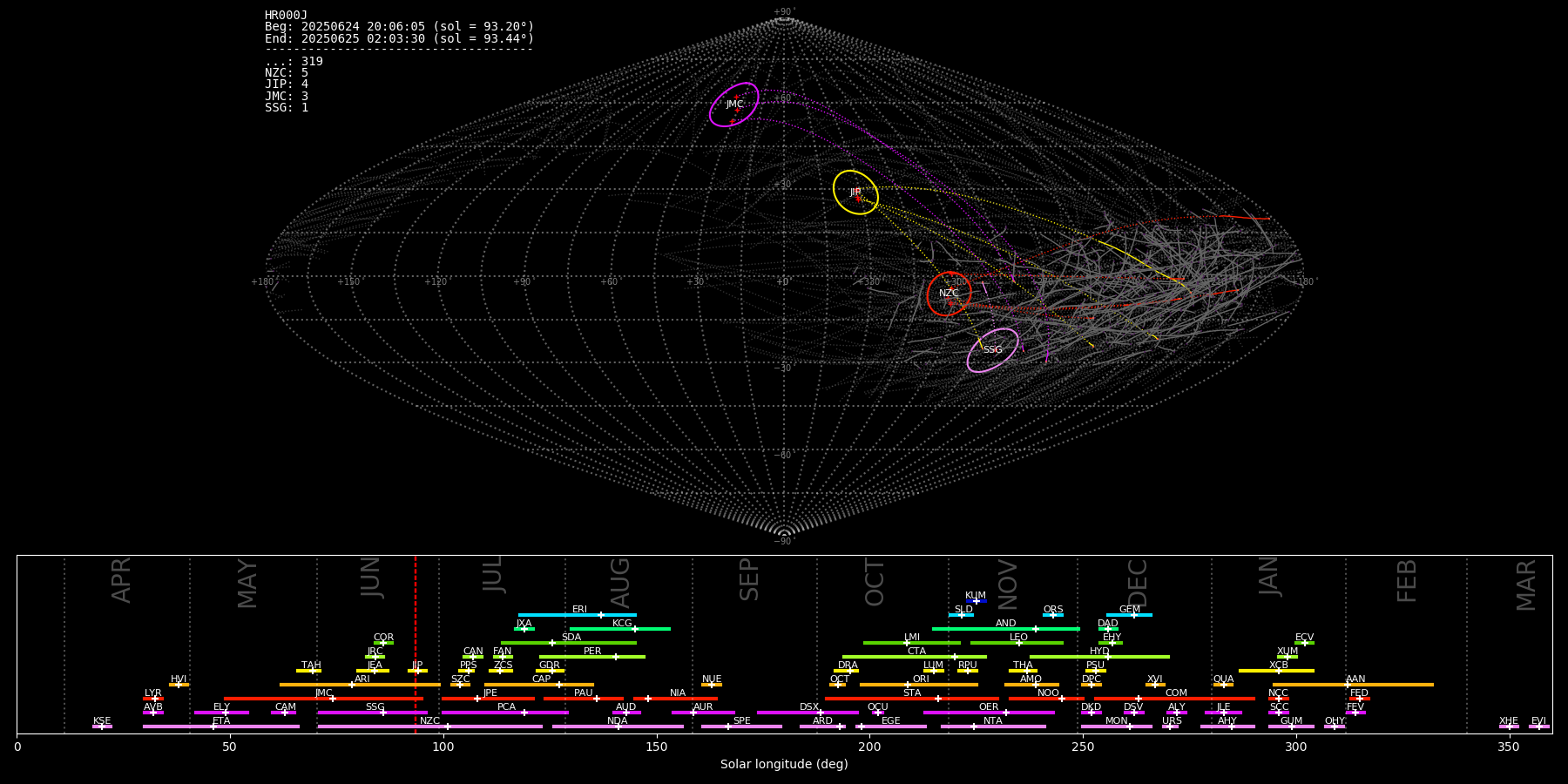Click the EVI shower marker
Image resolution: width=1568 pixels, height=784 pixels.
click(1538, 727)
